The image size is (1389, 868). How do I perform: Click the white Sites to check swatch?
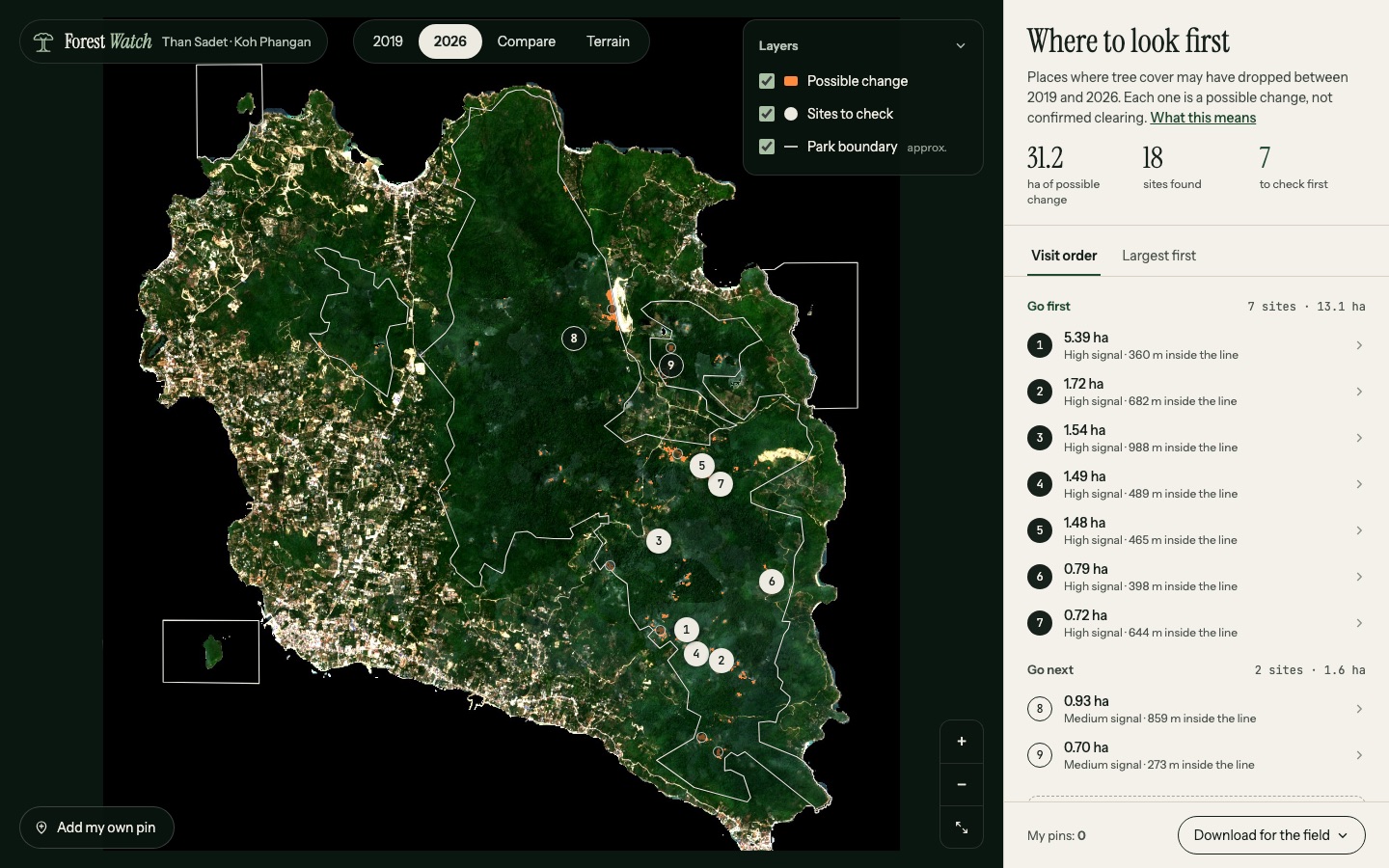point(791,114)
